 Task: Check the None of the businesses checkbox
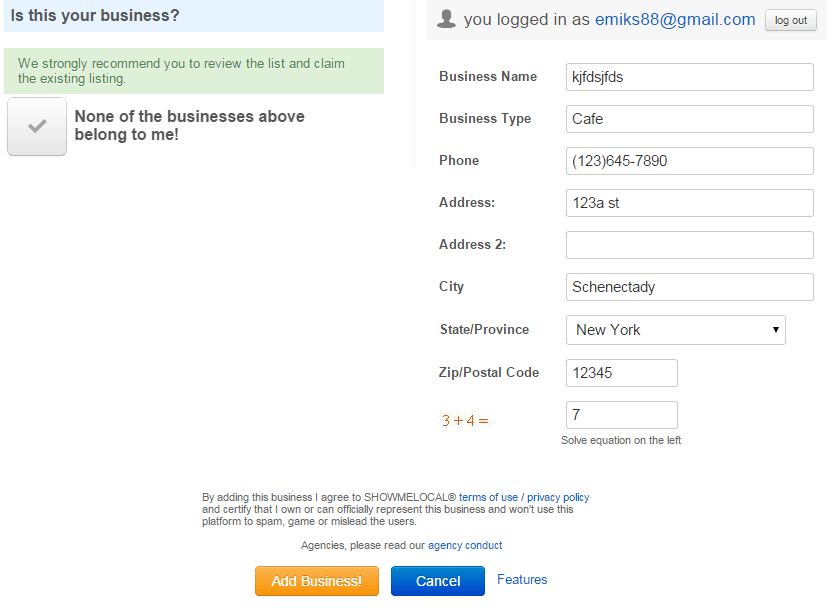coord(37,126)
